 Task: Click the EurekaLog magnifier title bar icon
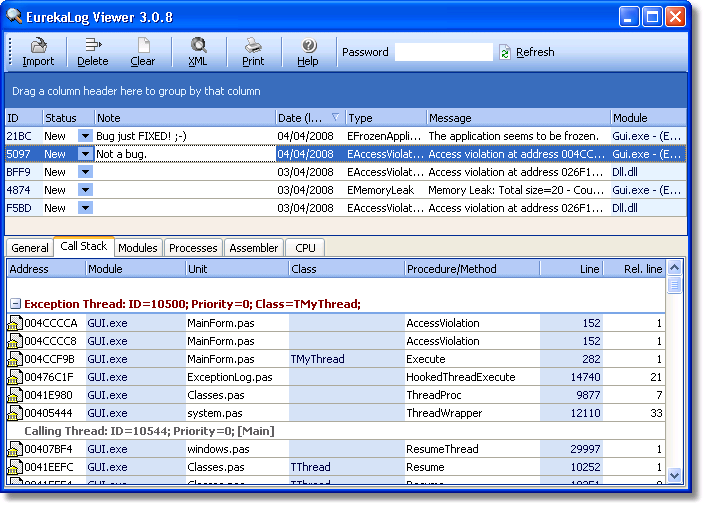[x=14, y=17]
